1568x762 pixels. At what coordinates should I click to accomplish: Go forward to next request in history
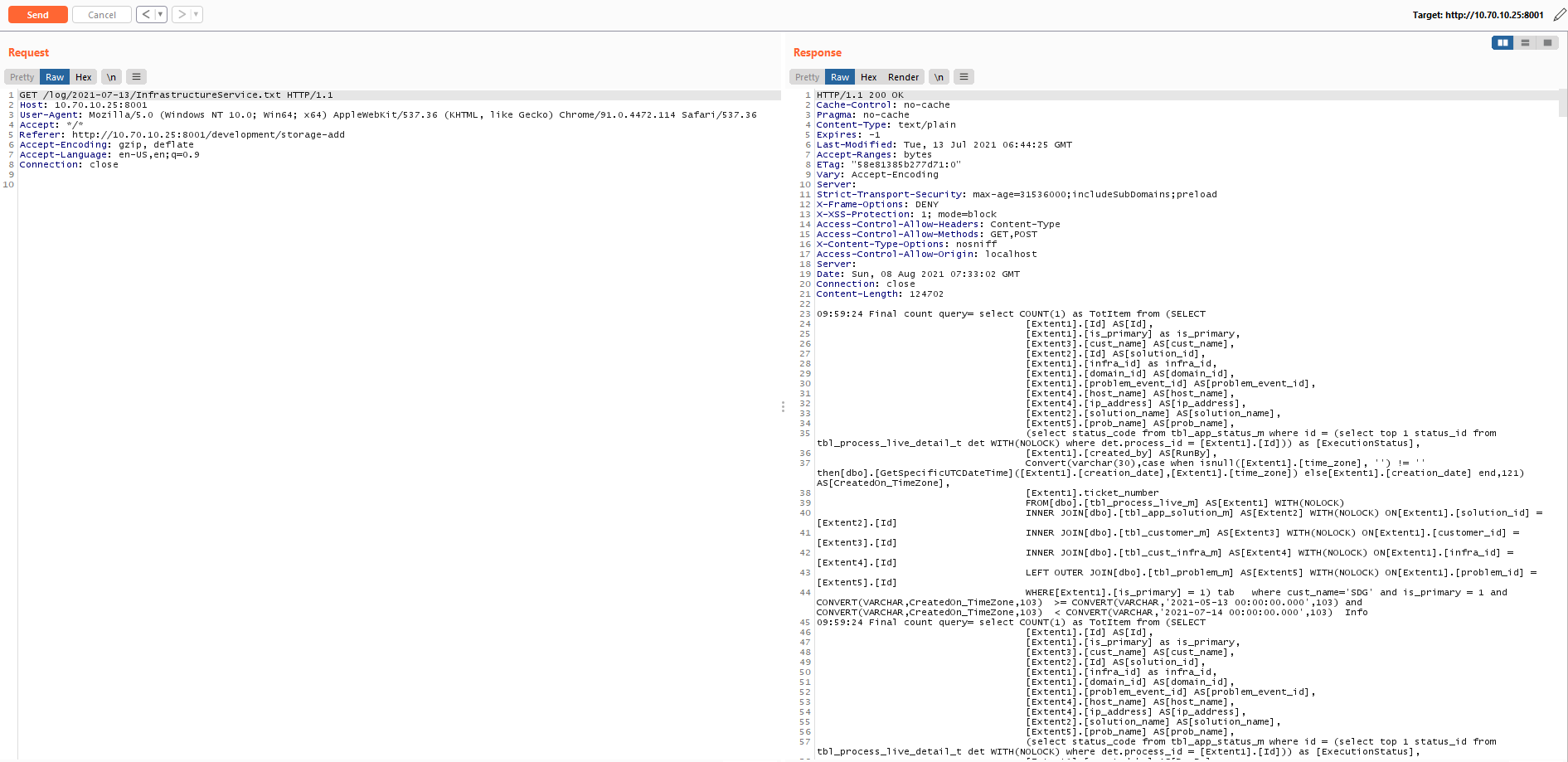182,14
